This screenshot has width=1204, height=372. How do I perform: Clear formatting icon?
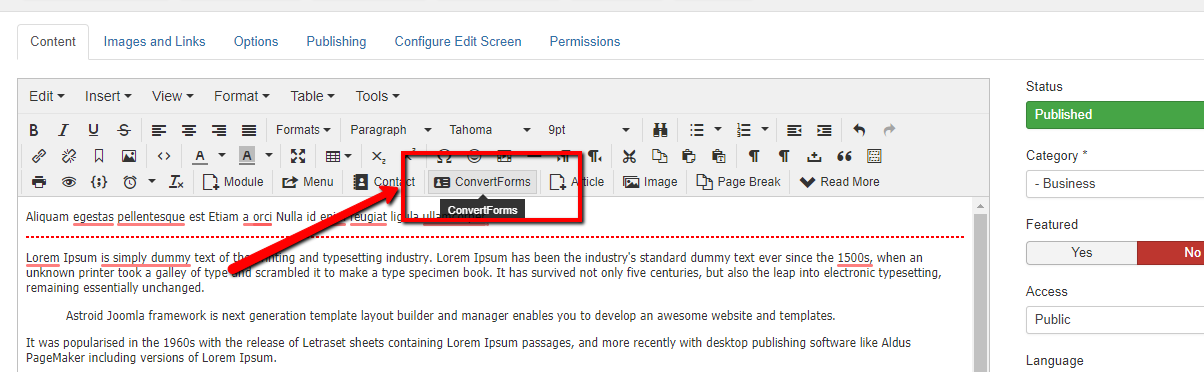176,182
